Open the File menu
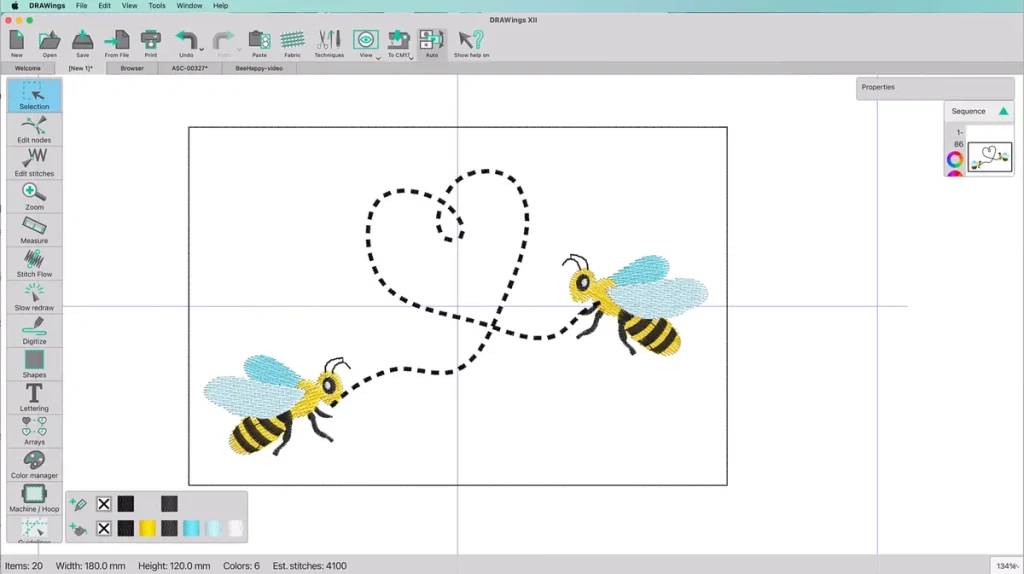The image size is (1024, 574). click(82, 5)
